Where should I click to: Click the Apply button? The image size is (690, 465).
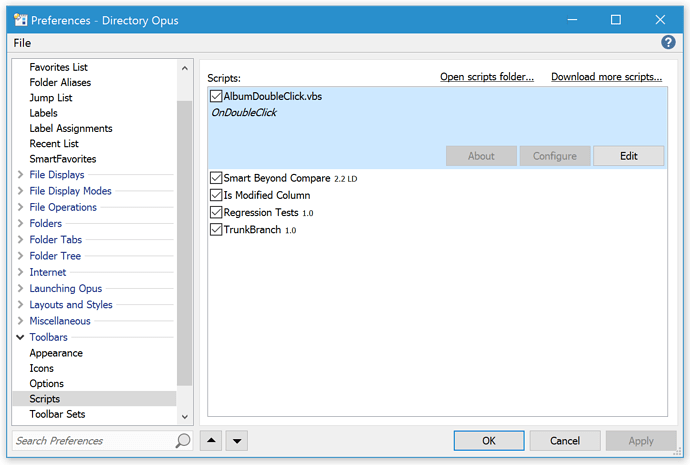pos(641,441)
